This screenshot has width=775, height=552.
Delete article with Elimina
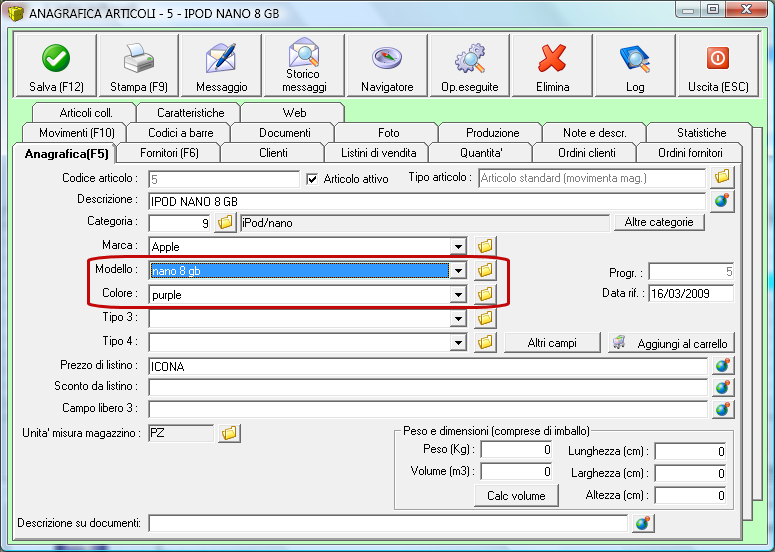(552, 65)
